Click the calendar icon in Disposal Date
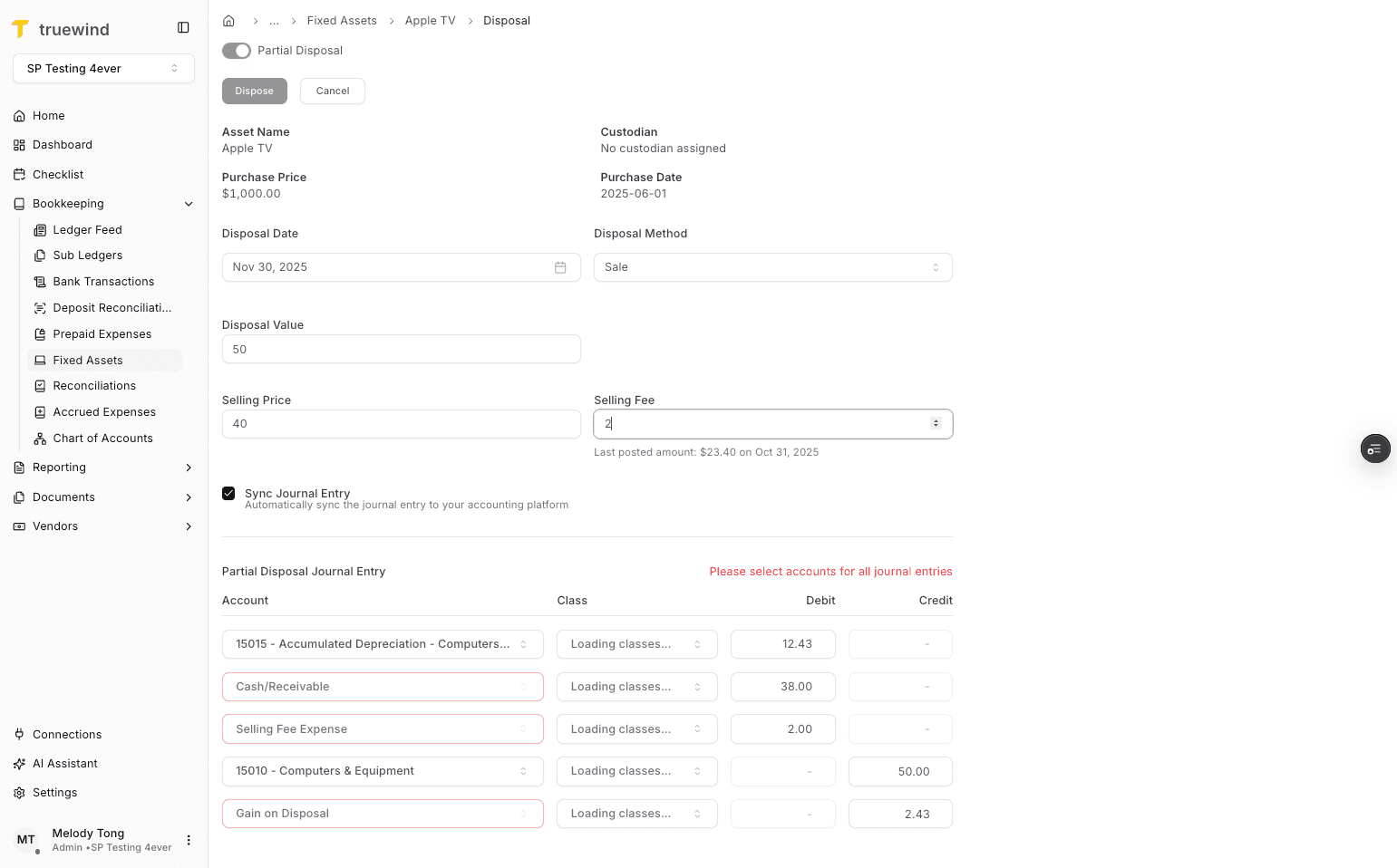Screen dimensions: 1397x868 click(560, 266)
